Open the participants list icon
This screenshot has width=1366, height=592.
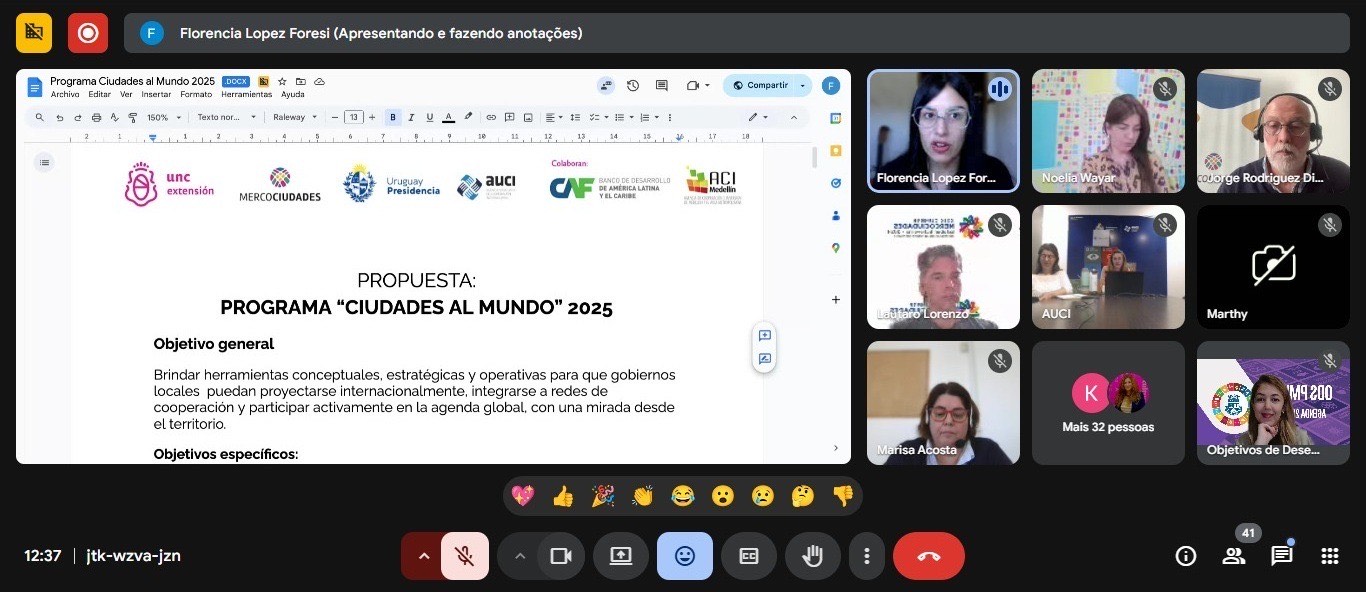(x=1233, y=556)
